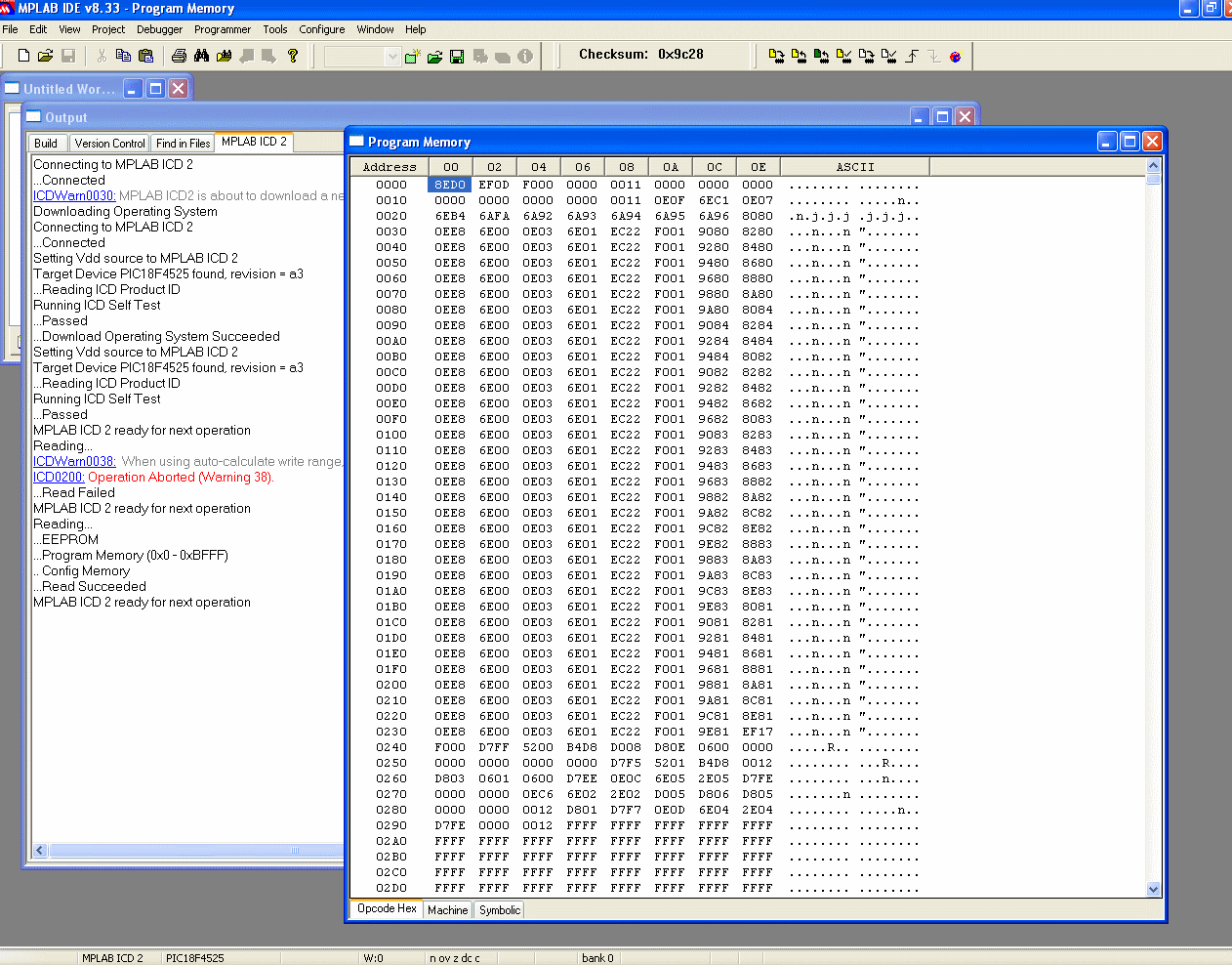Click Read target device icon

tap(799, 56)
